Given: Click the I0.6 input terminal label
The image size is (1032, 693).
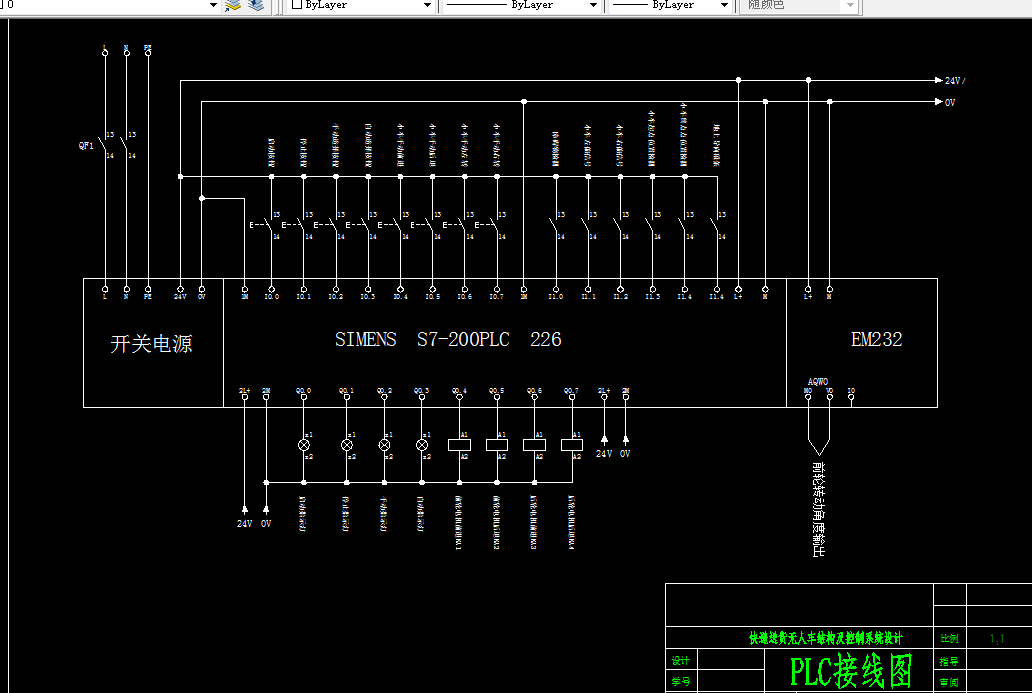Looking at the screenshot, I should click(465, 297).
